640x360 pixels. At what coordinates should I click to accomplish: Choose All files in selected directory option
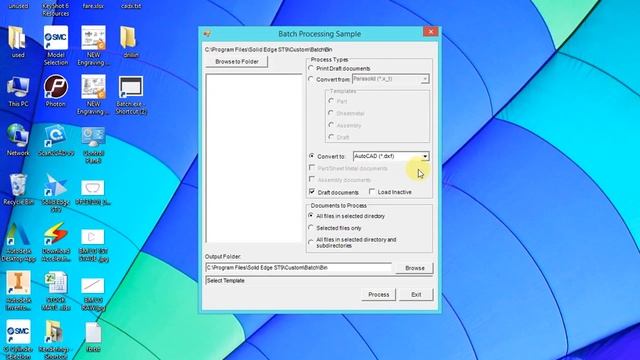coord(311,216)
